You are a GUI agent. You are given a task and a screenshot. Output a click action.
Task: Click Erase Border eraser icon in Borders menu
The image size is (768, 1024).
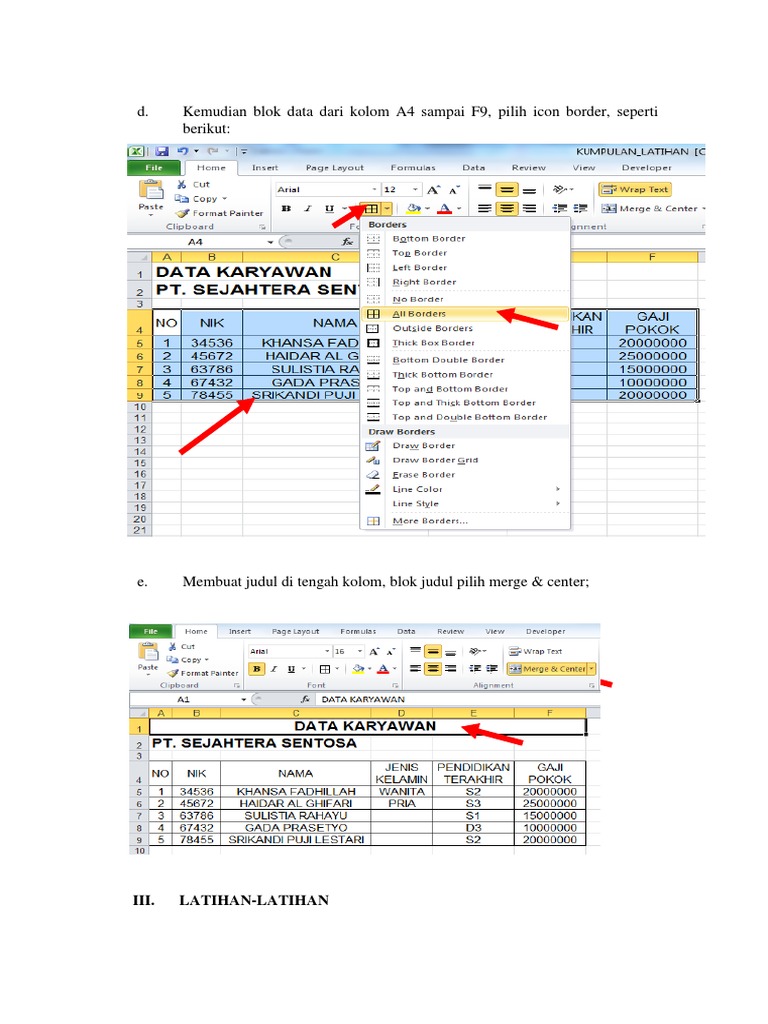(x=373, y=475)
